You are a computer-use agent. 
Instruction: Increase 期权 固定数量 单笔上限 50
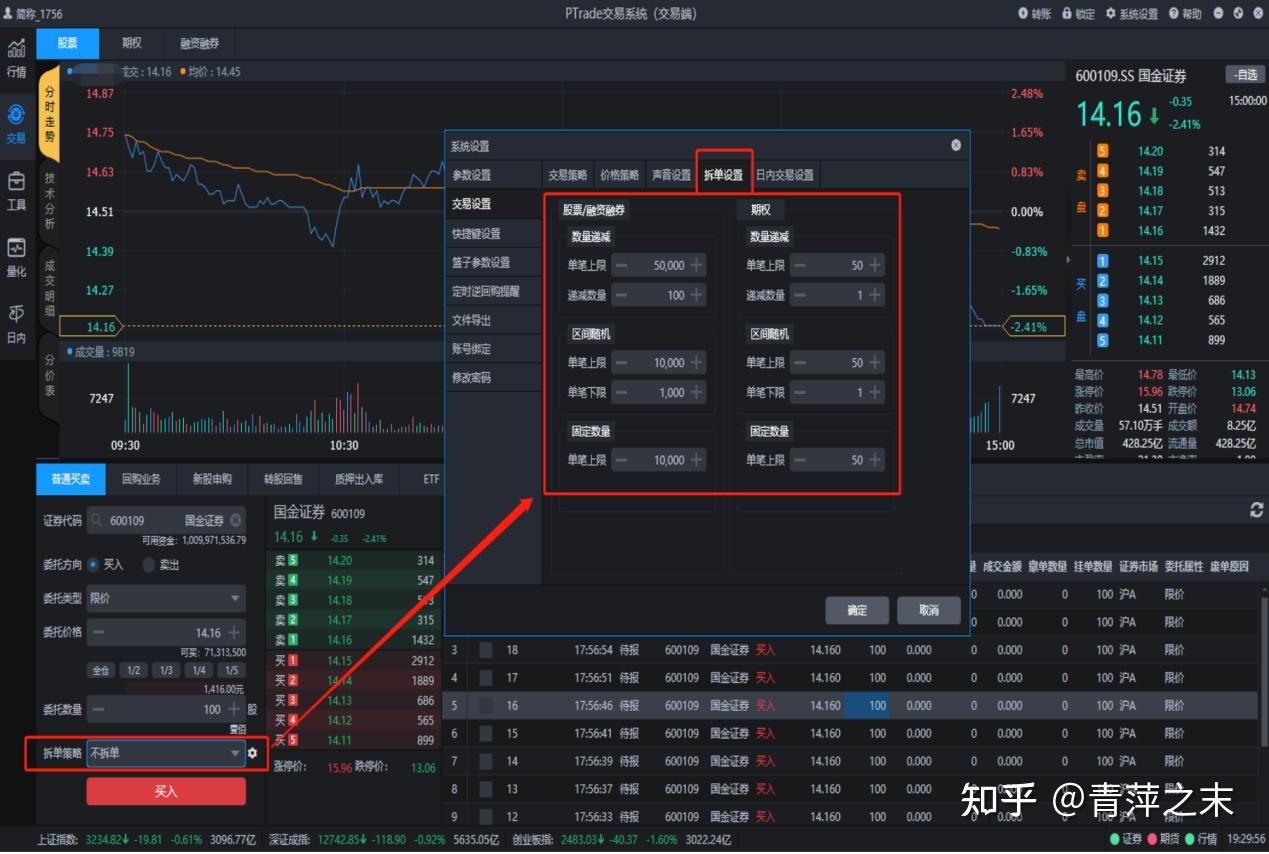coord(875,460)
